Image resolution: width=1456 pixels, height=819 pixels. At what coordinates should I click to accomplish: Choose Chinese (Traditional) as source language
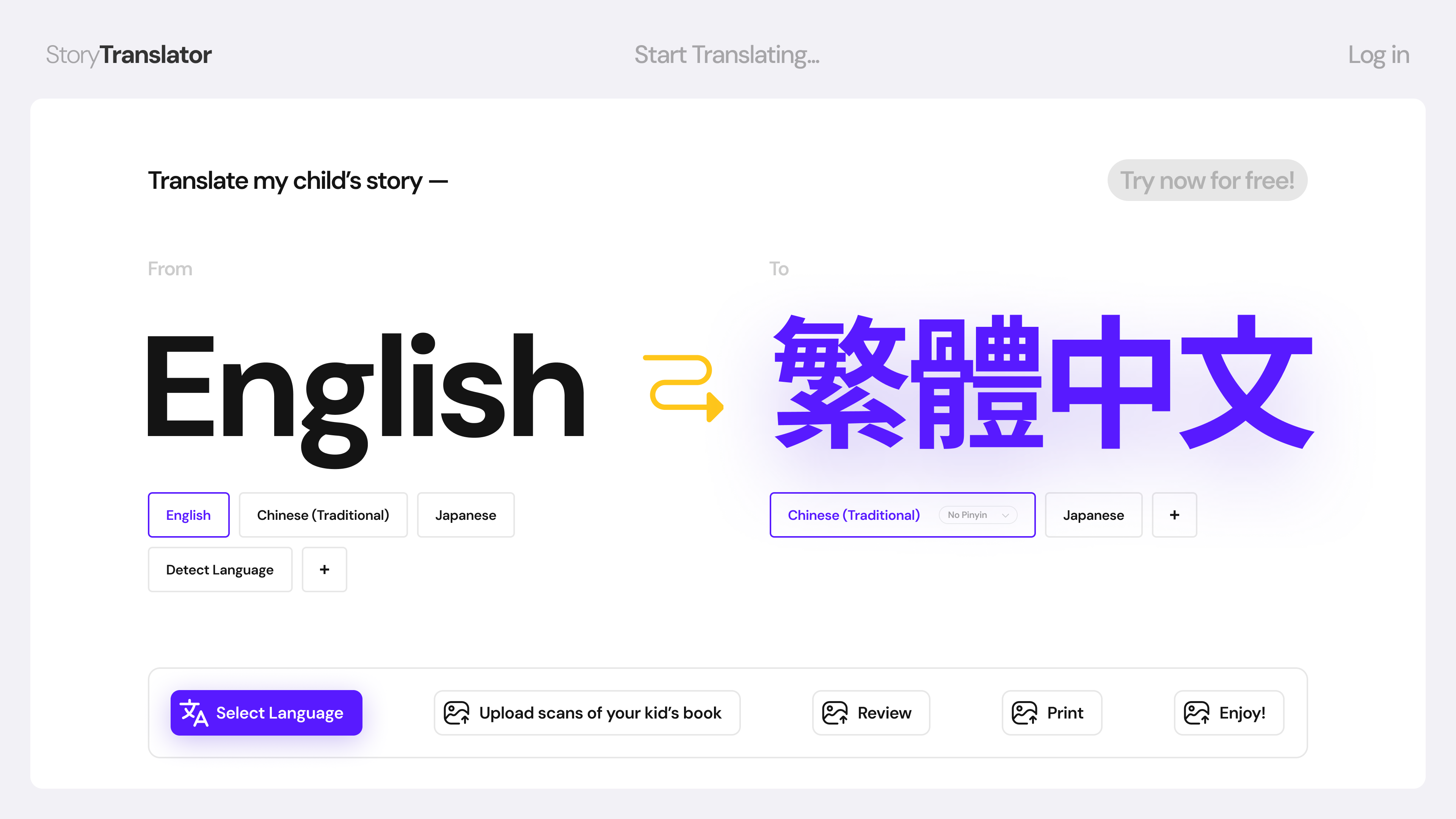pyautogui.click(x=323, y=515)
